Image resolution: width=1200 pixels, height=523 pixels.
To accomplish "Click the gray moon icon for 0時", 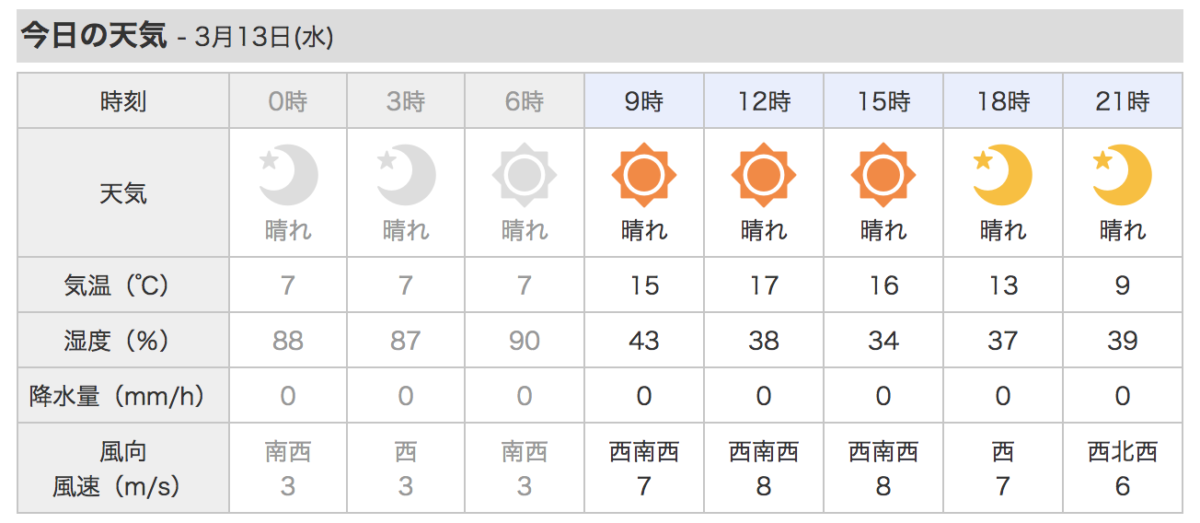I will [288, 175].
